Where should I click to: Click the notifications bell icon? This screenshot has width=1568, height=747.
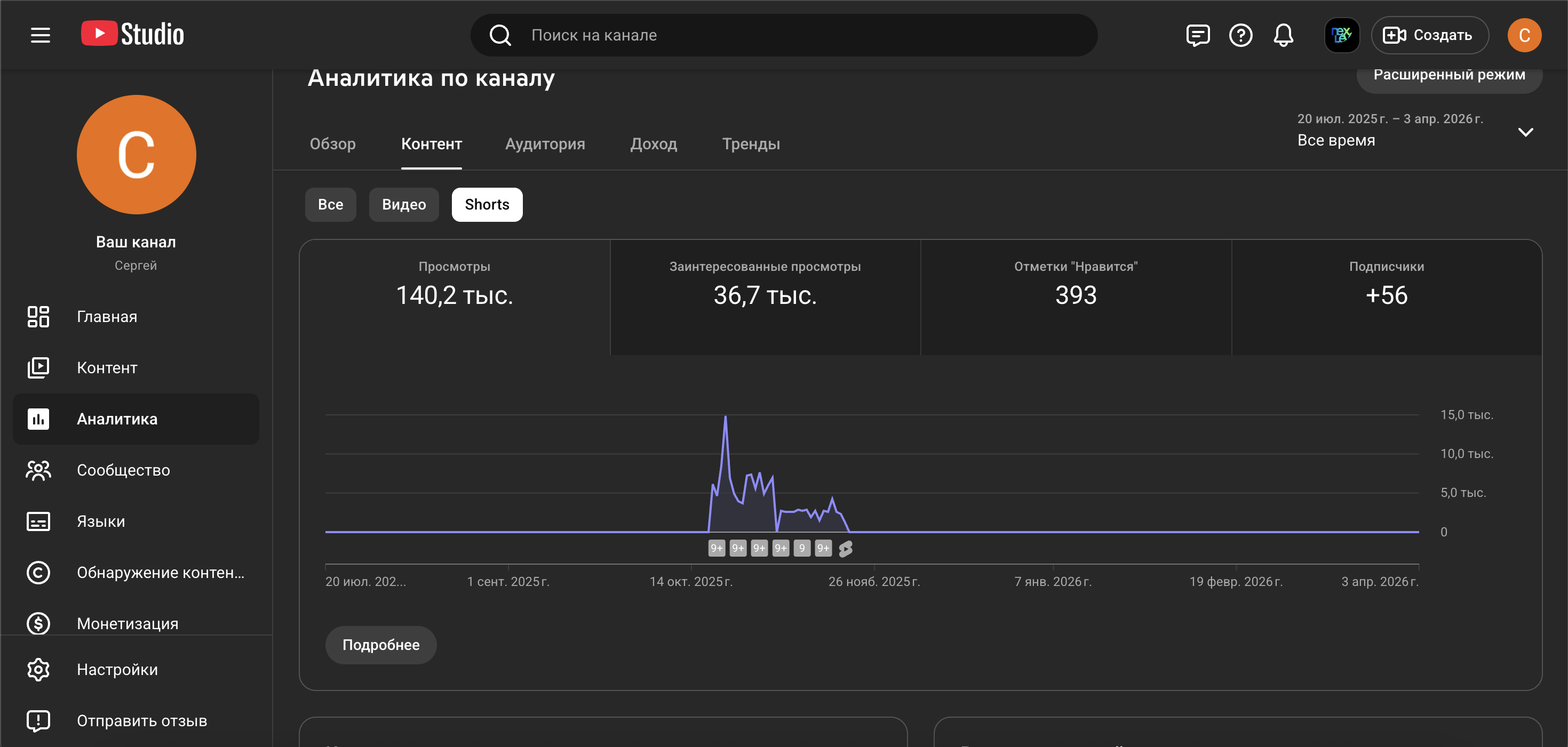click(x=1283, y=35)
